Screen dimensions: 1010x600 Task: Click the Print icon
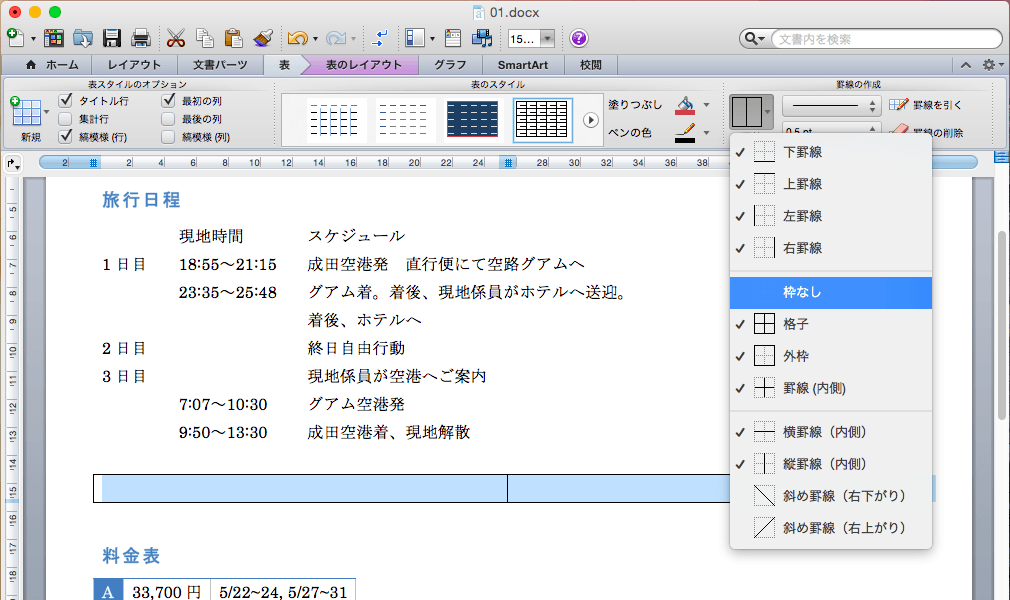point(140,39)
